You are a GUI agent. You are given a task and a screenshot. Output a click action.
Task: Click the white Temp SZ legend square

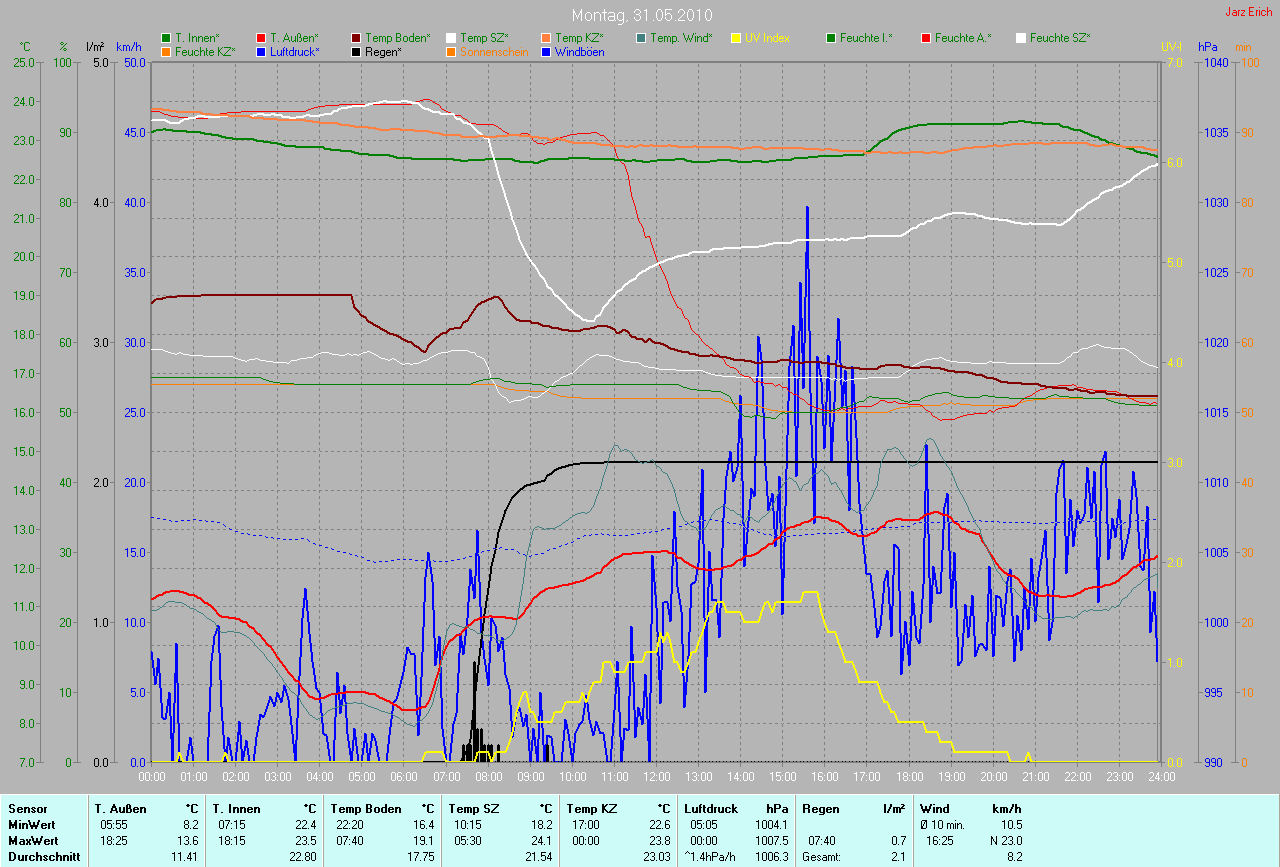pos(451,38)
